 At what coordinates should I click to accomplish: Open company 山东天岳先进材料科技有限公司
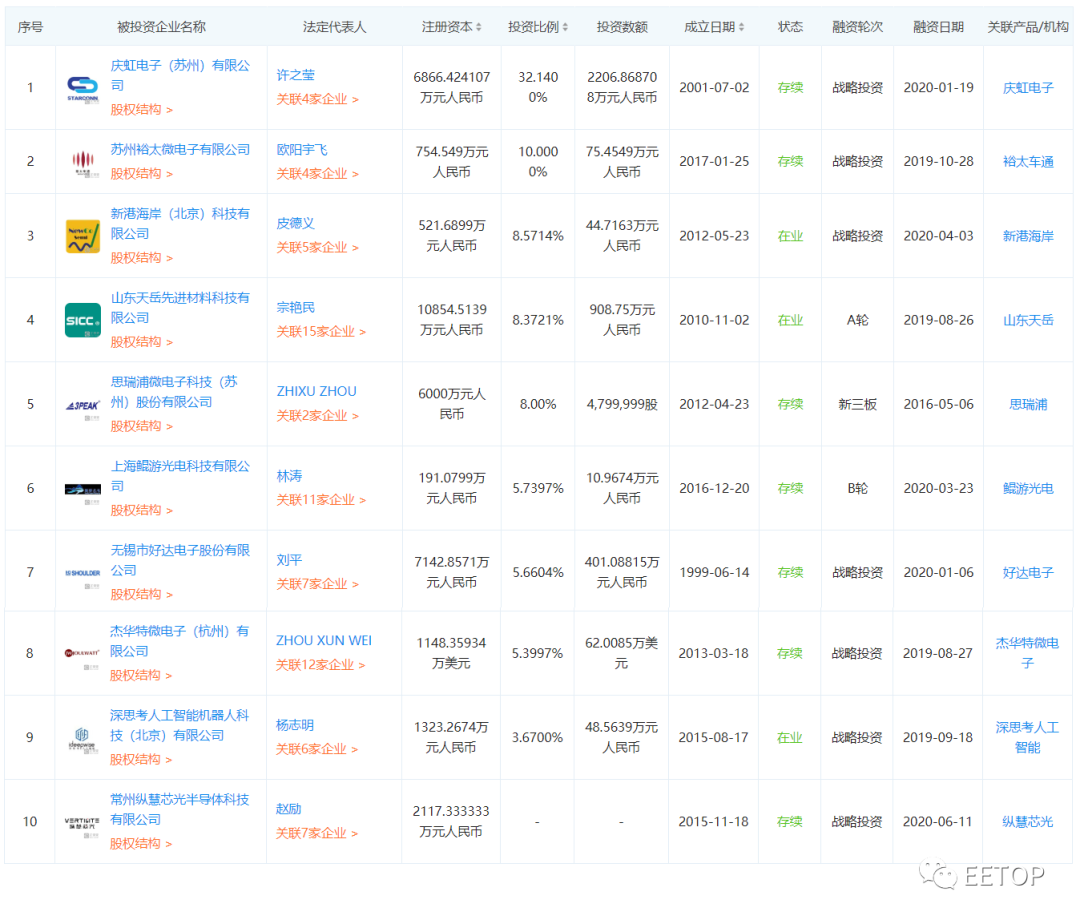(180, 308)
